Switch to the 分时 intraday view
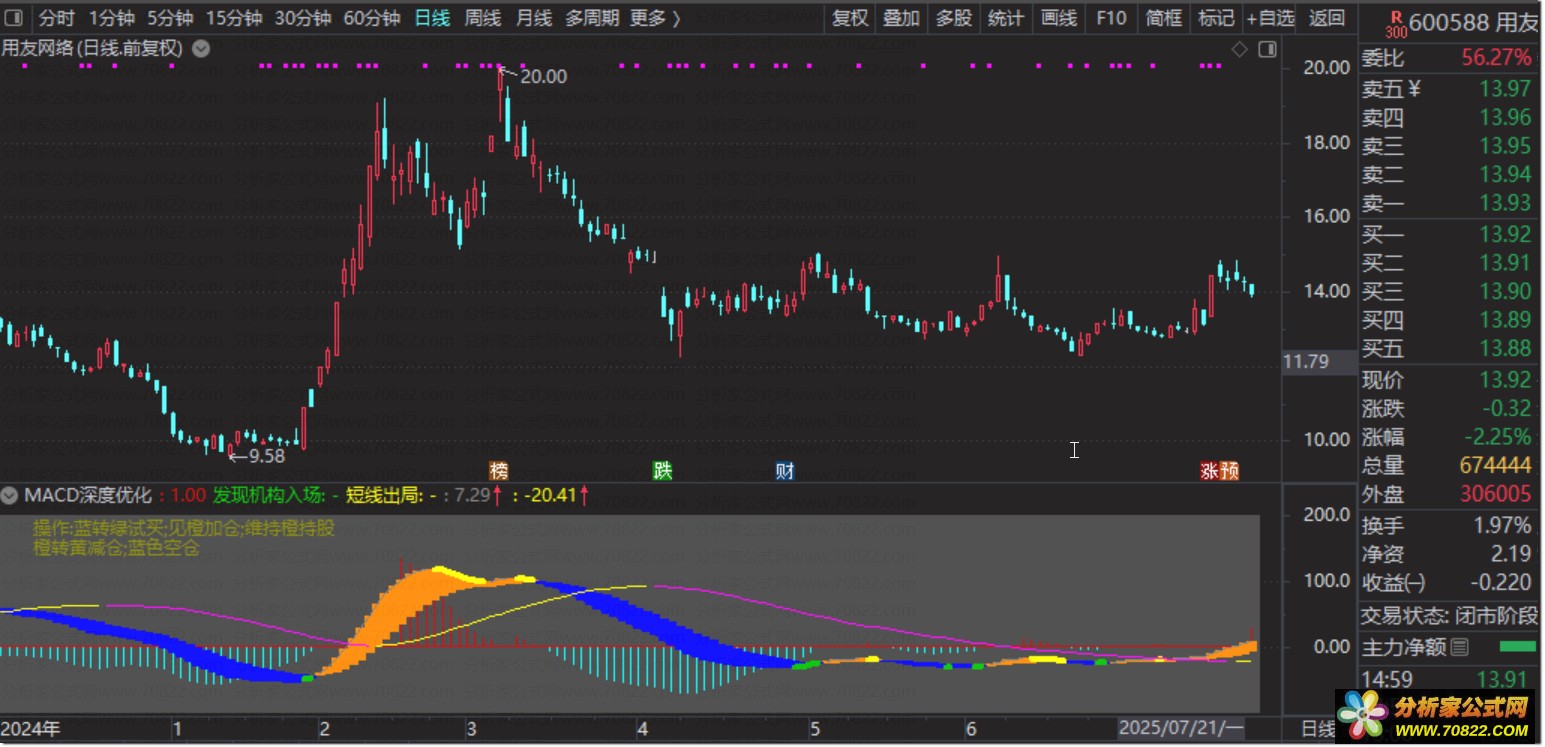Image resolution: width=1545 pixels, height=747 pixels. 57,18
